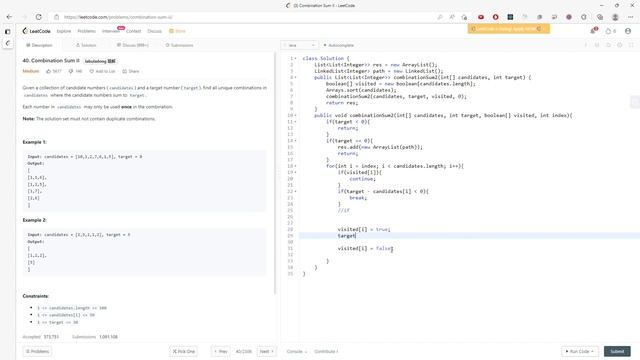Open the Contest nav item
Viewport: 640px width, 360px height.
[x=133, y=31]
